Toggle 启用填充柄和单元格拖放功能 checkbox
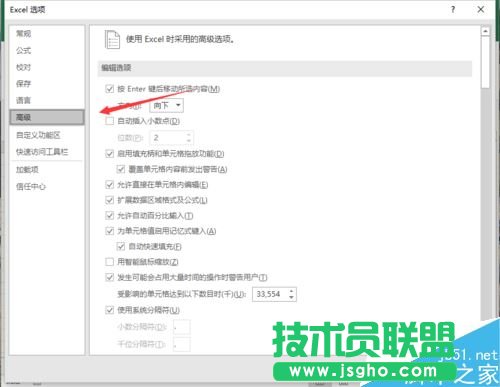Viewport: 500px width, 387px height. tap(109, 153)
